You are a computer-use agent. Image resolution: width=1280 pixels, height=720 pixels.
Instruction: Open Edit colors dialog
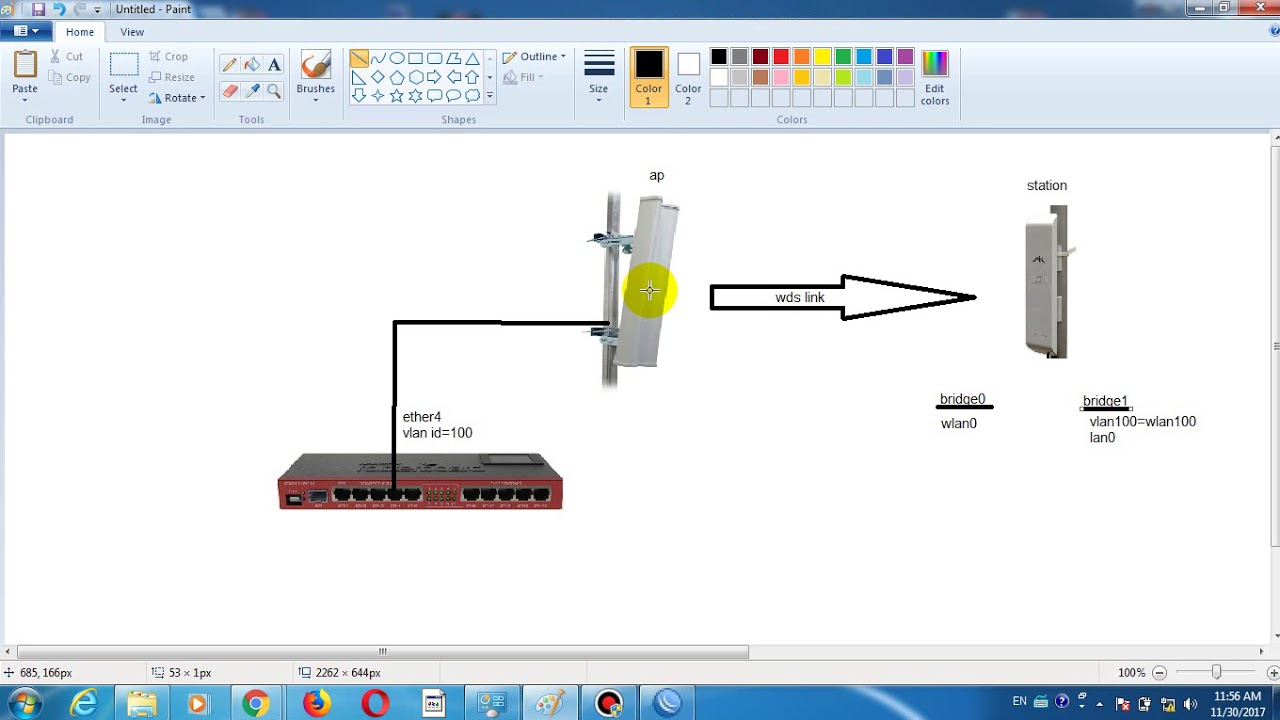tap(935, 77)
